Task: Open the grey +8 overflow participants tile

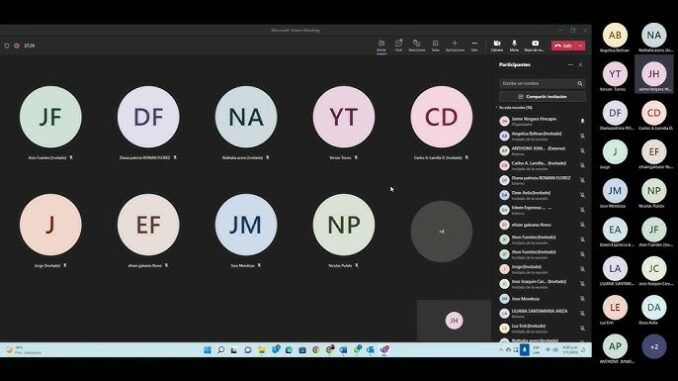Action: (441, 231)
